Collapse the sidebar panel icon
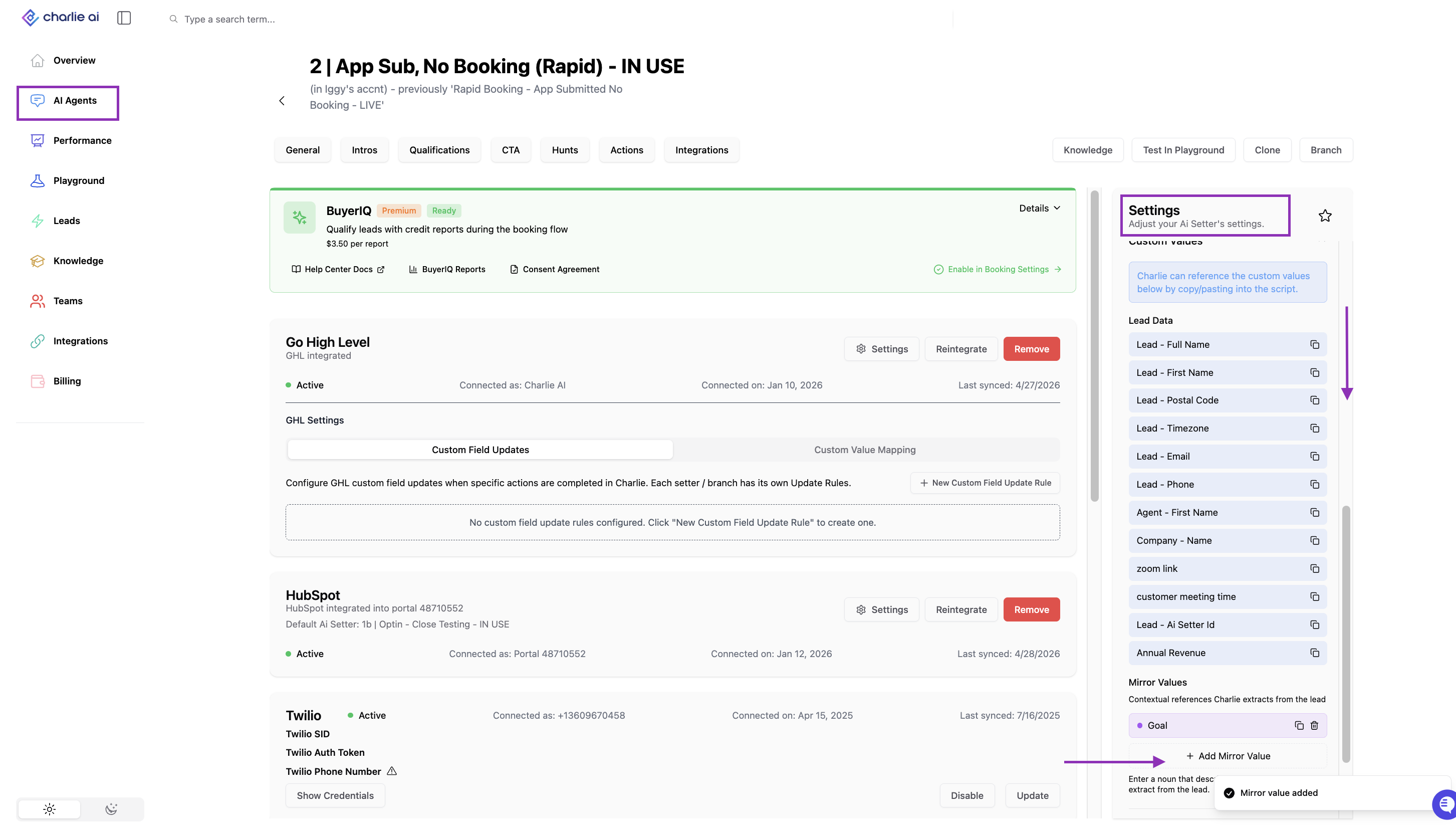Screen dimensions: 1456x832 (x=124, y=18)
